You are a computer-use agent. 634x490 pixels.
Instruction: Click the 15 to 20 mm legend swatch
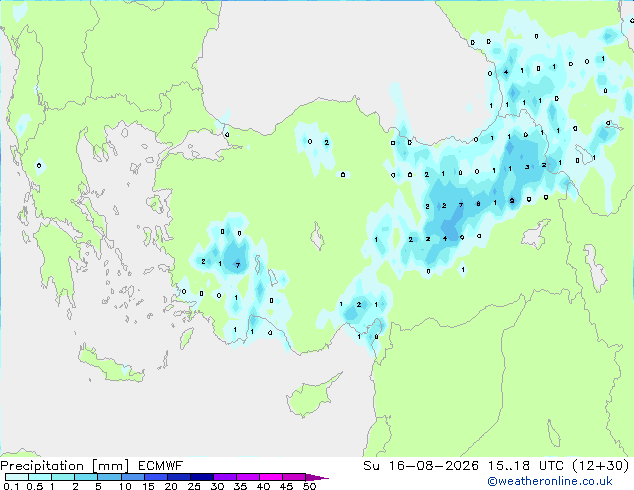point(156,477)
